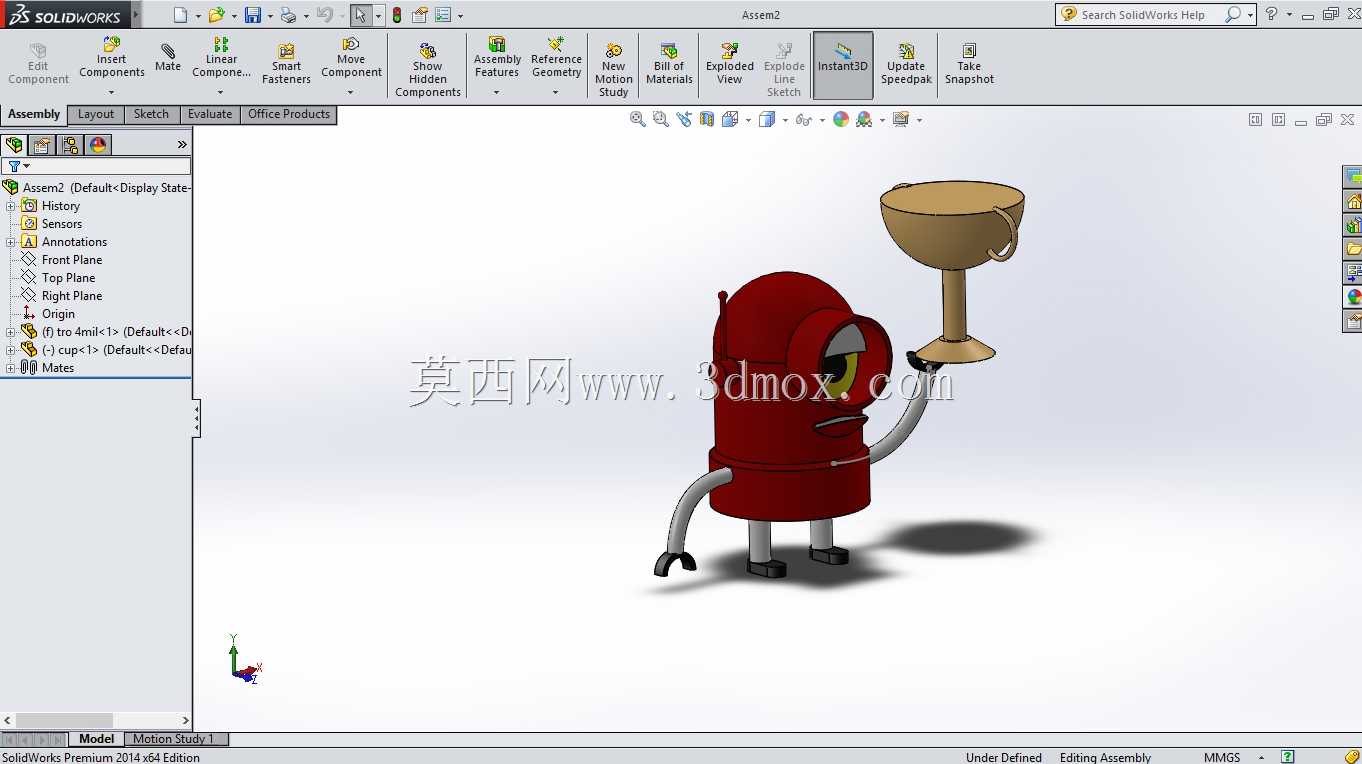Viewport: 1362px width, 764px height.
Task: Activate the Move Component tool
Action: click(351, 58)
